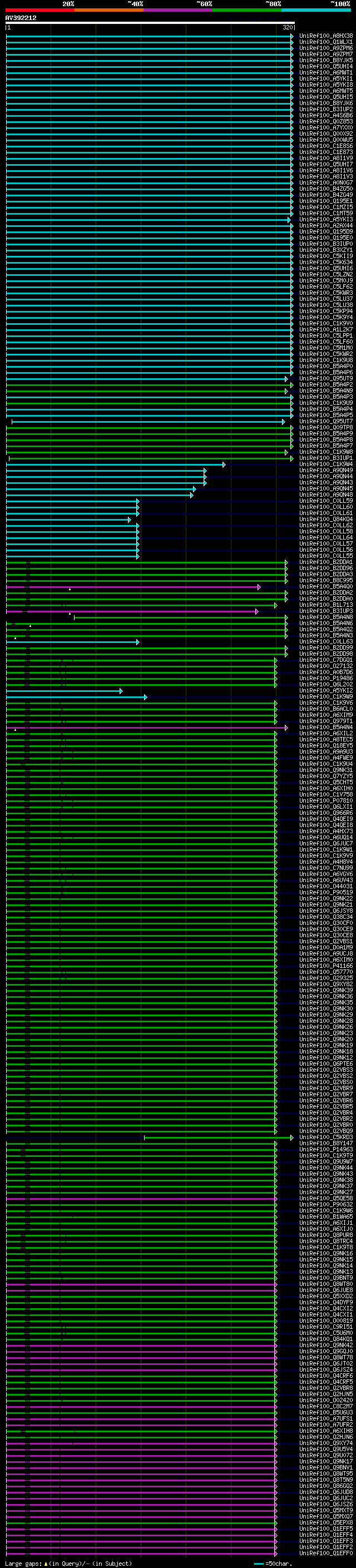Select label UniRef100_O00819
This screenshot has width=356, height=1568.
(x=325, y=1322)
